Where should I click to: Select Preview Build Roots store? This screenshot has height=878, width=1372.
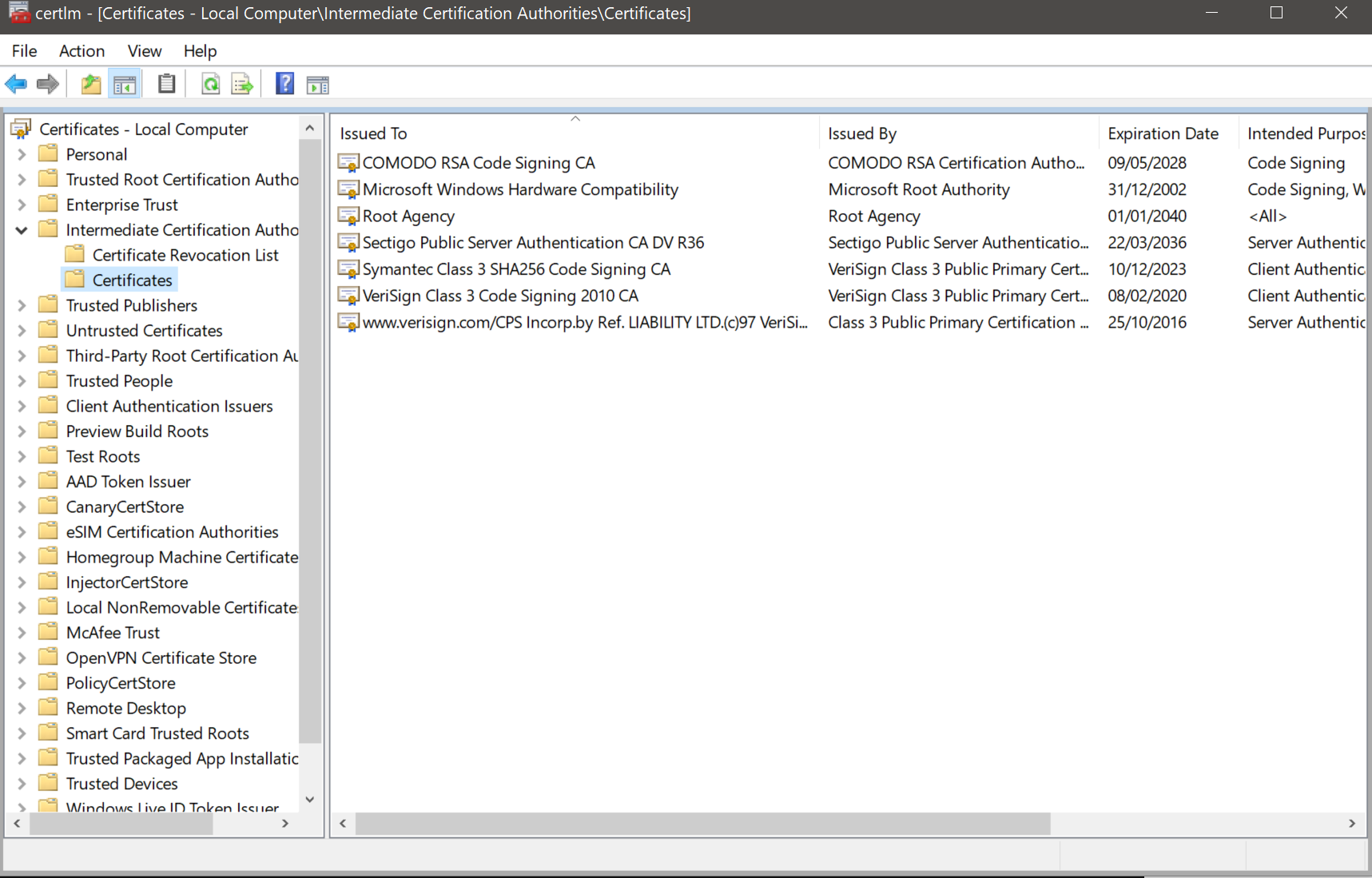point(137,431)
